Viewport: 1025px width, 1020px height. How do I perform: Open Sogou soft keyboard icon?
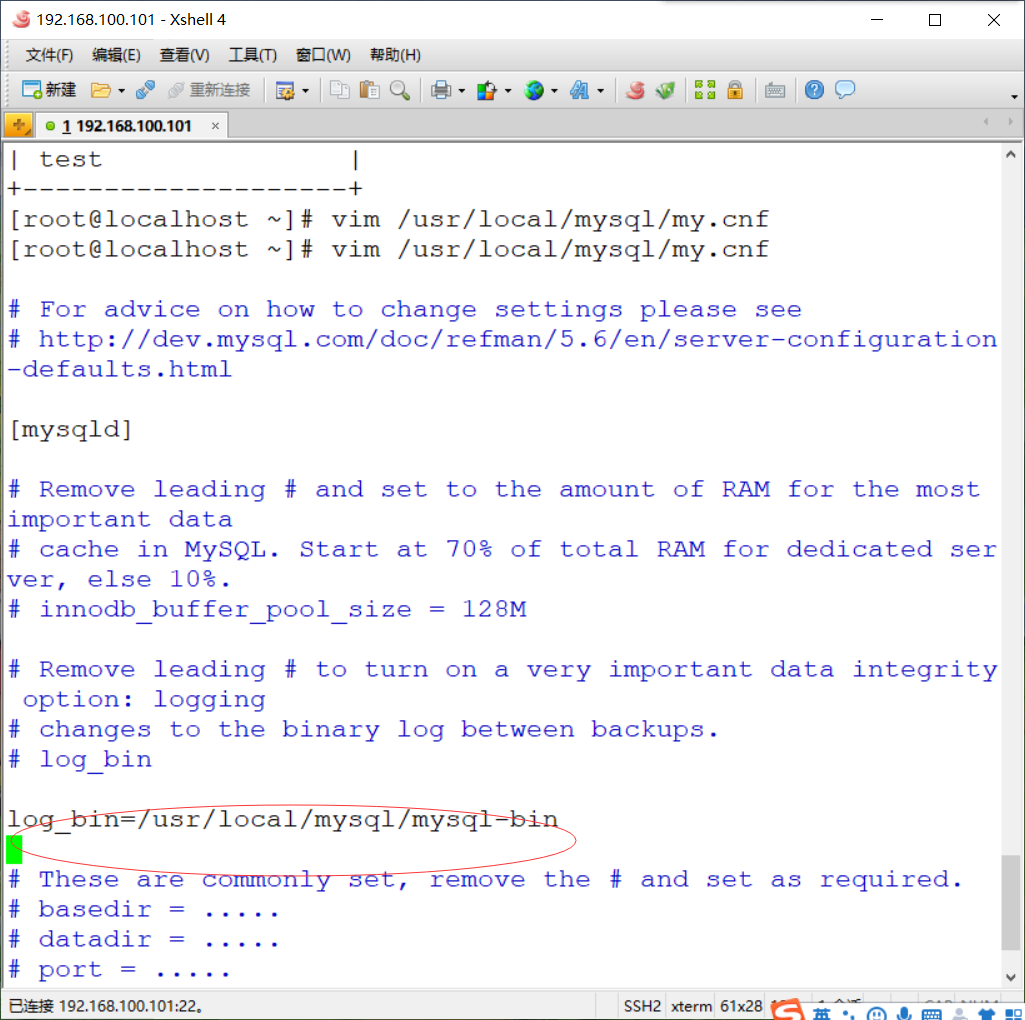(932, 1014)
